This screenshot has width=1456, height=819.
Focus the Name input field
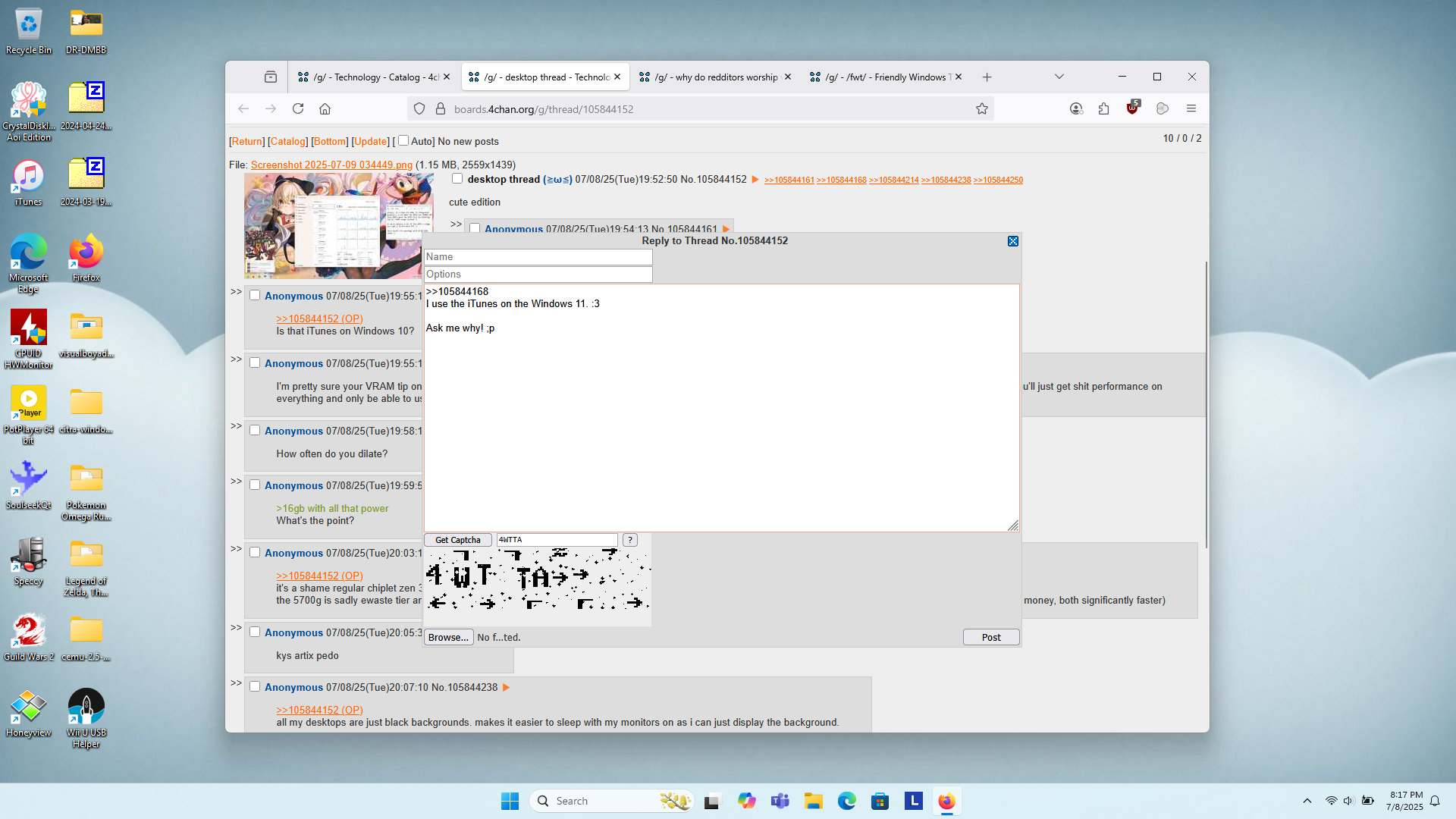click(x=538, y=257)
